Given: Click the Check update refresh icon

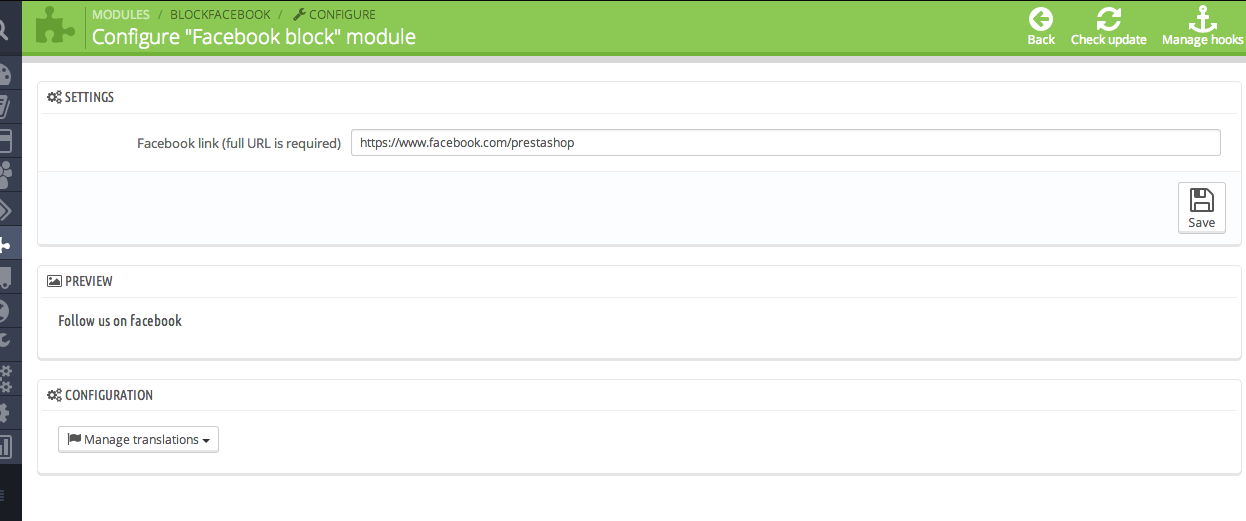Looking at the screenshot, I should point(1108,19).
